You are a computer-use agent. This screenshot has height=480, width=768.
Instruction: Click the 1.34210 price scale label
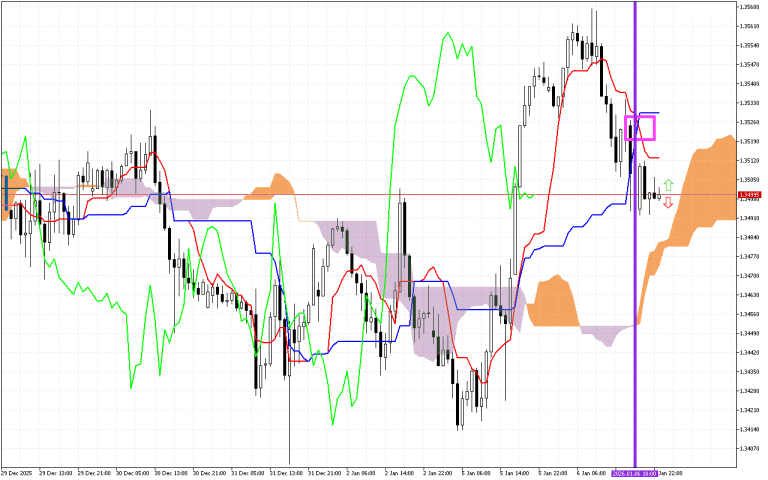749,410
